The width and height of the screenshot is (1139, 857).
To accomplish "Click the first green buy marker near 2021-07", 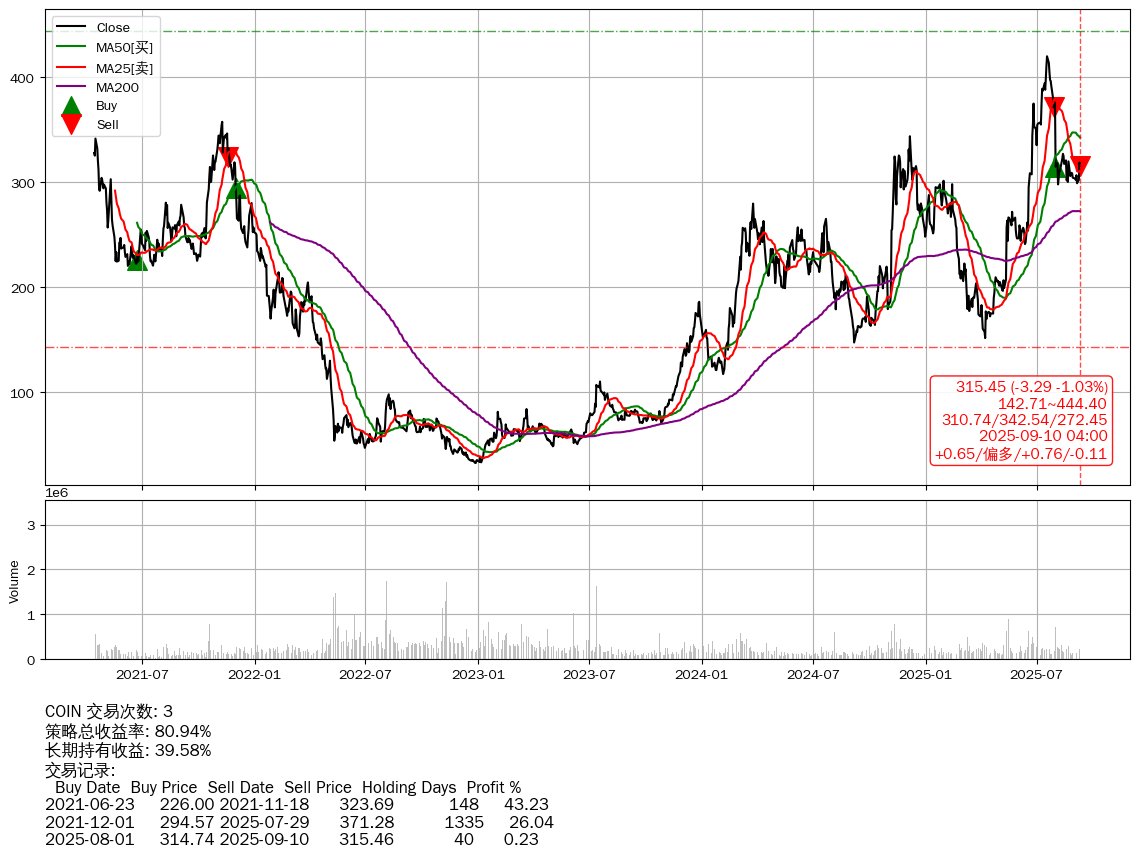I will 137,261.
